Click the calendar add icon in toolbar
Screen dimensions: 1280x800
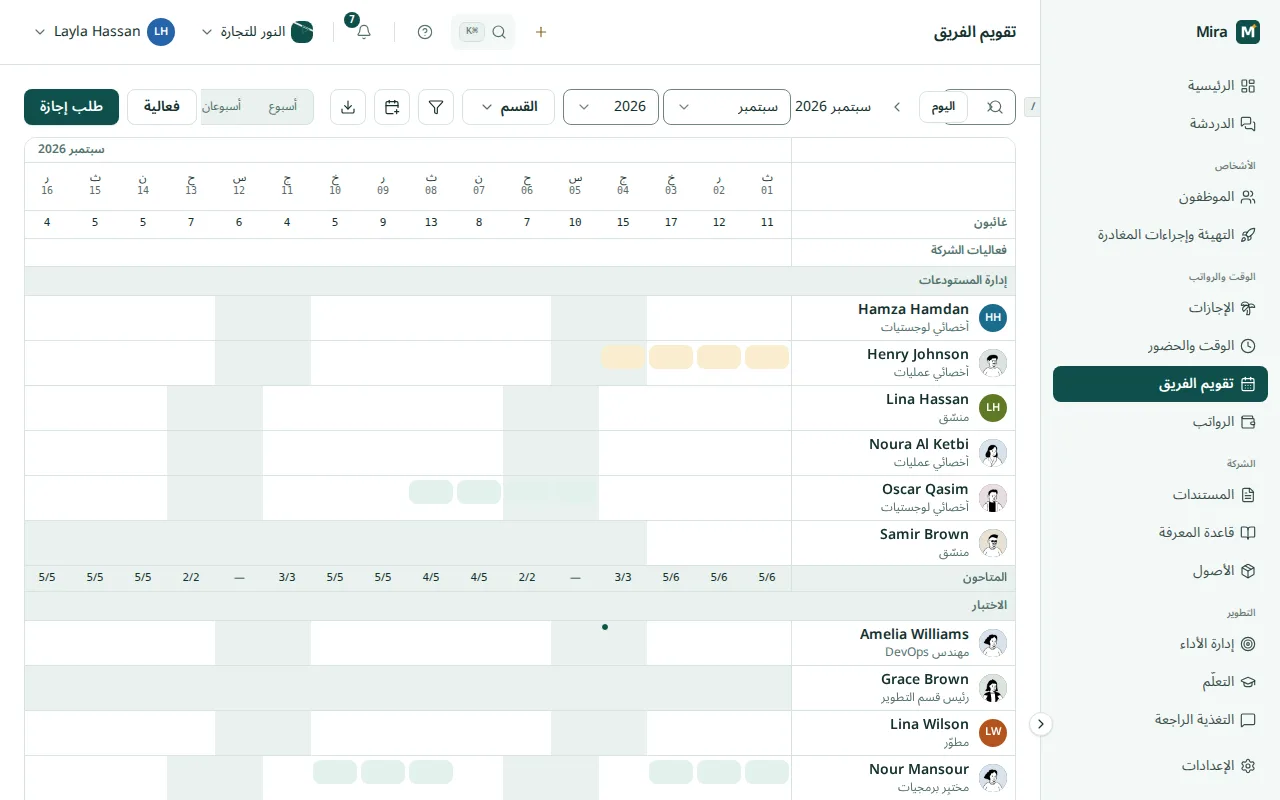click(392, 107)
